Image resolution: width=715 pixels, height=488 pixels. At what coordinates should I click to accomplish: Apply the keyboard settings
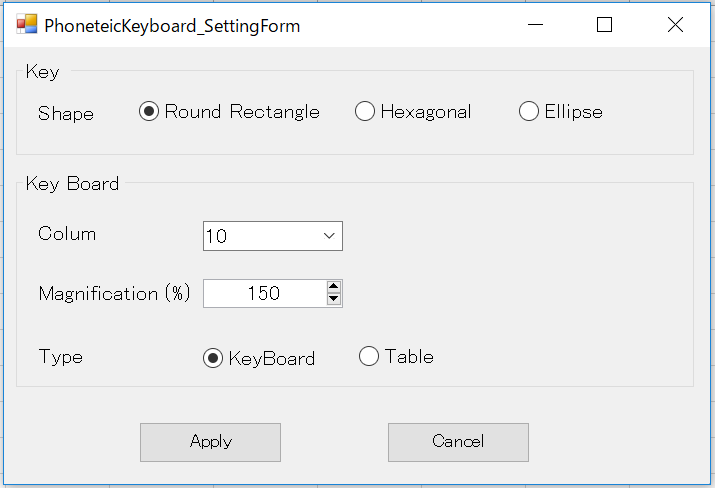pos(210,442)
